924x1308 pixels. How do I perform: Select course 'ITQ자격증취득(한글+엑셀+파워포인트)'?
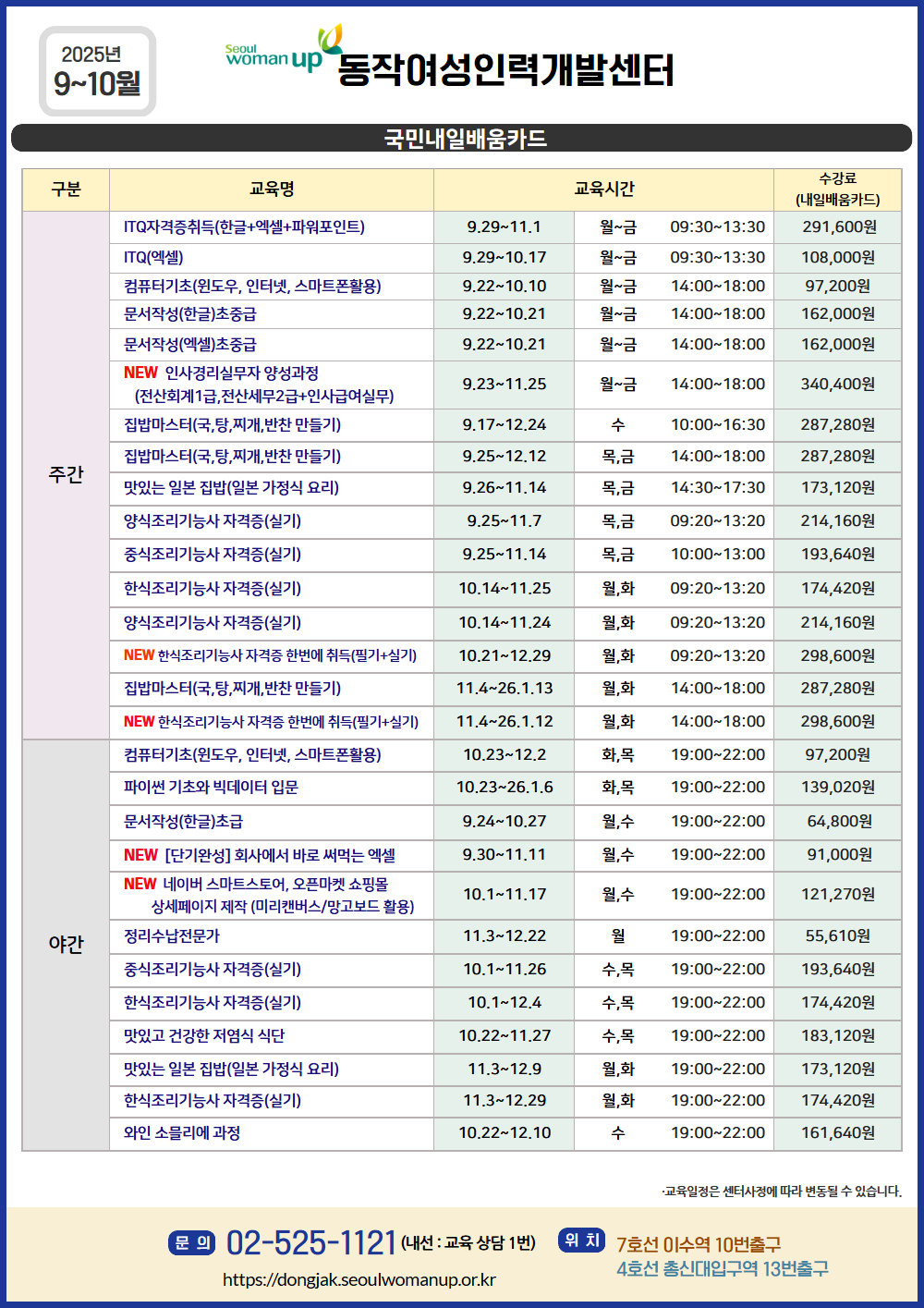(x=244, y=227)
